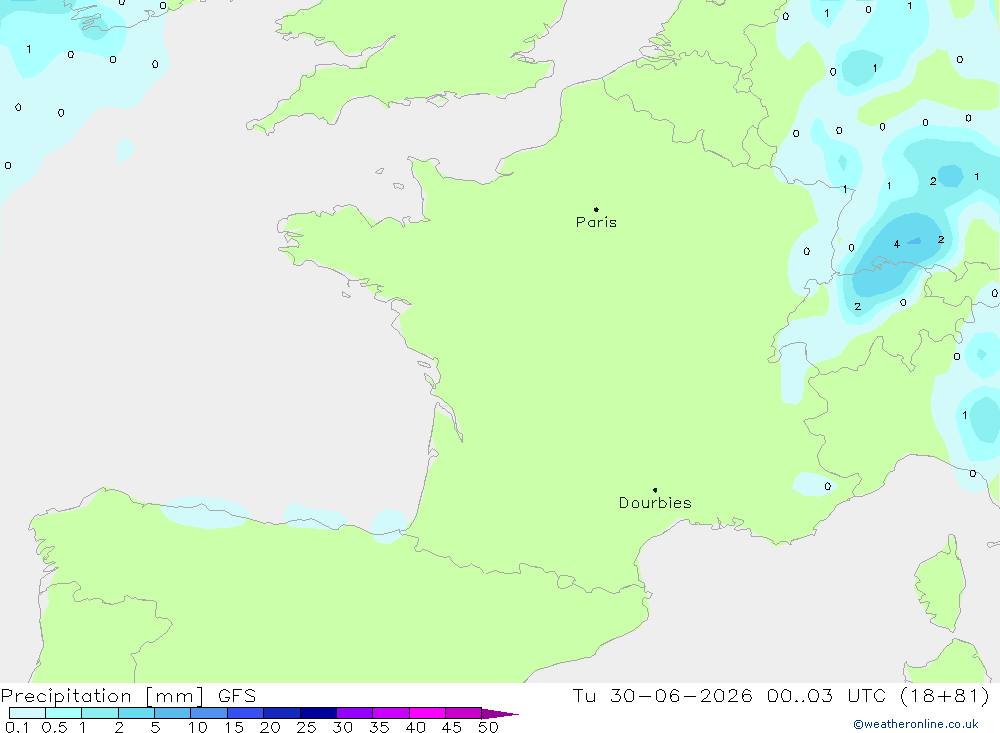Click the 4 mm precipitation value label
Viewport: 1000px width, 733px height.
pyautogui.click(x=897, y=244)
